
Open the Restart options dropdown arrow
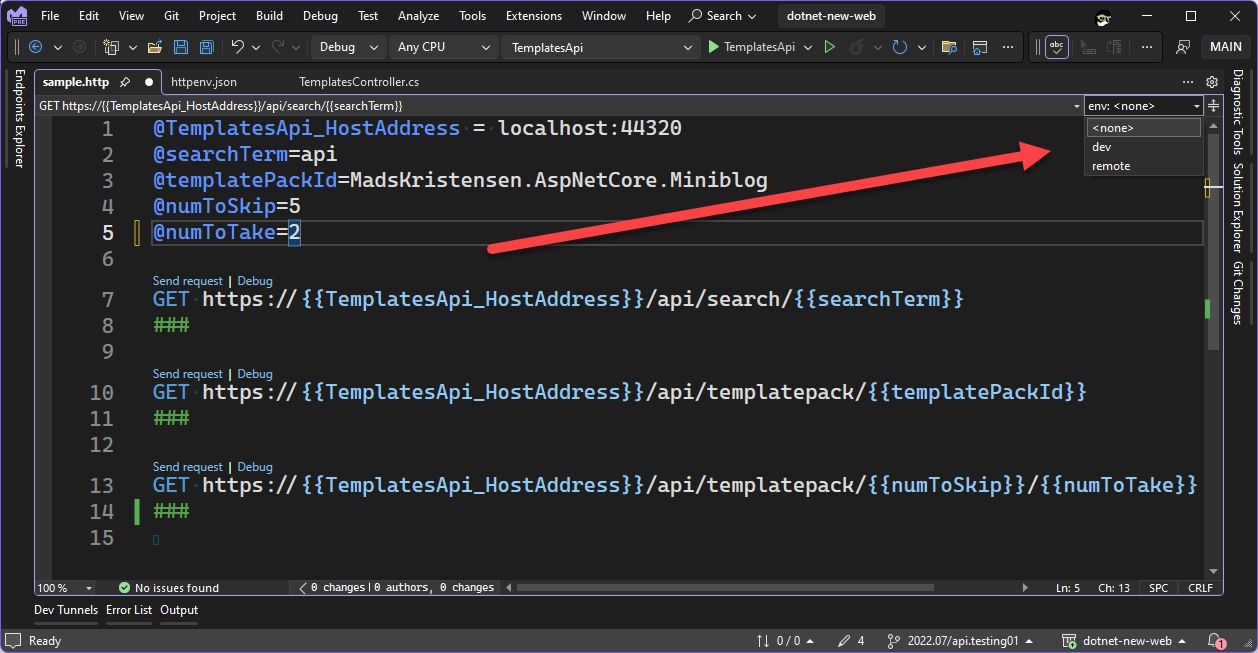click(x=921, y=47)
